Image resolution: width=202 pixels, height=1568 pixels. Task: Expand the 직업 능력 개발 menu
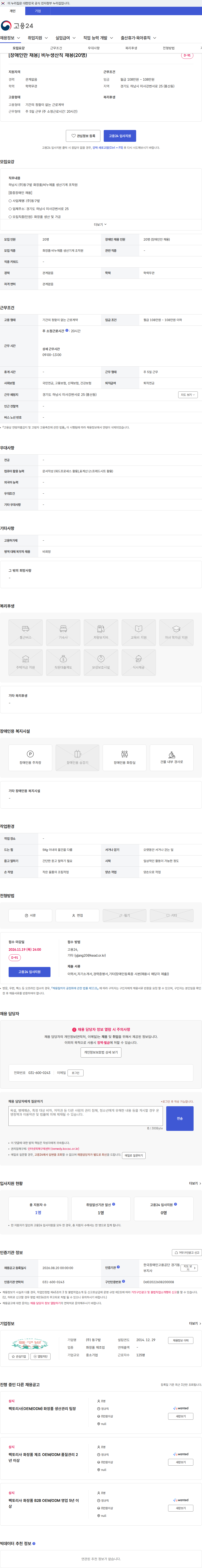98,38
